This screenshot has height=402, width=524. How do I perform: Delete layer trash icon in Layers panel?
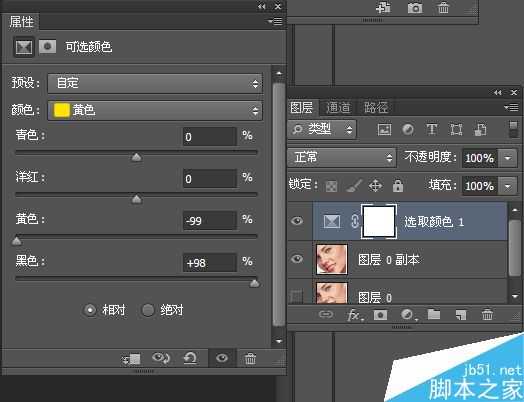487,314
